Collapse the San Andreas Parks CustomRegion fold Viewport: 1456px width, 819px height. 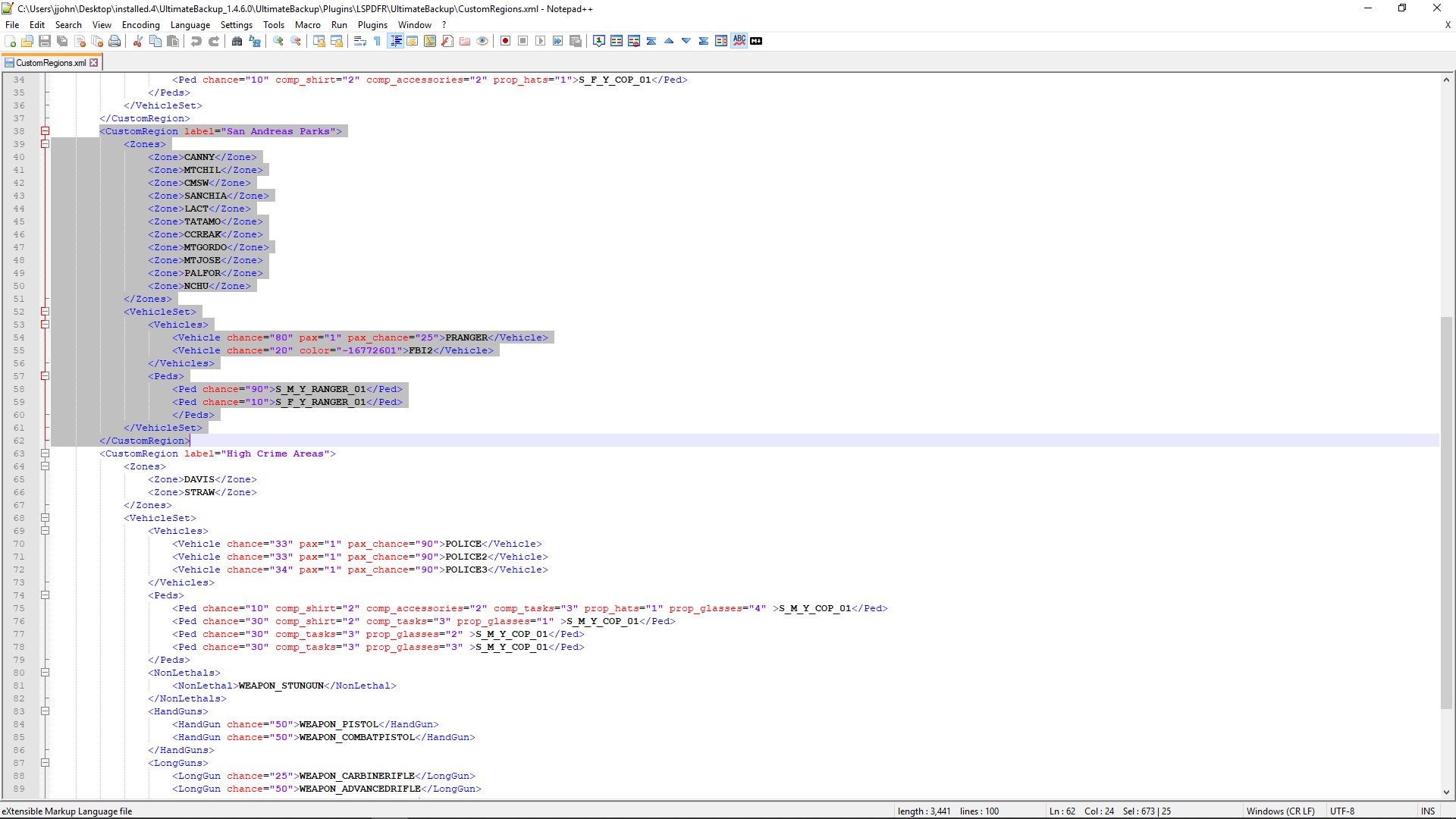tap(45, 131)
